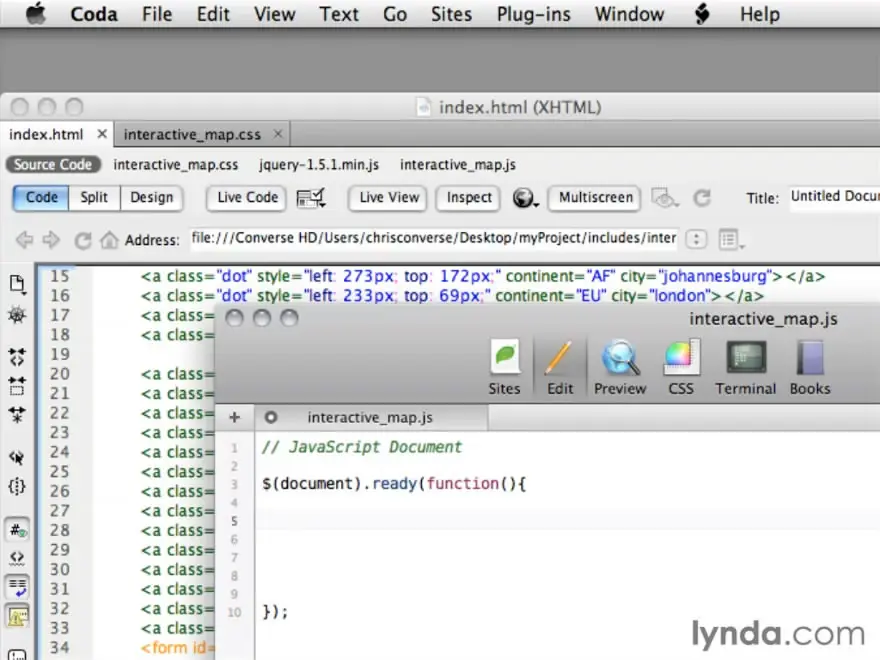Toggle highlight invalid code in sidebar
880x660 pixels.
point(17,558)
